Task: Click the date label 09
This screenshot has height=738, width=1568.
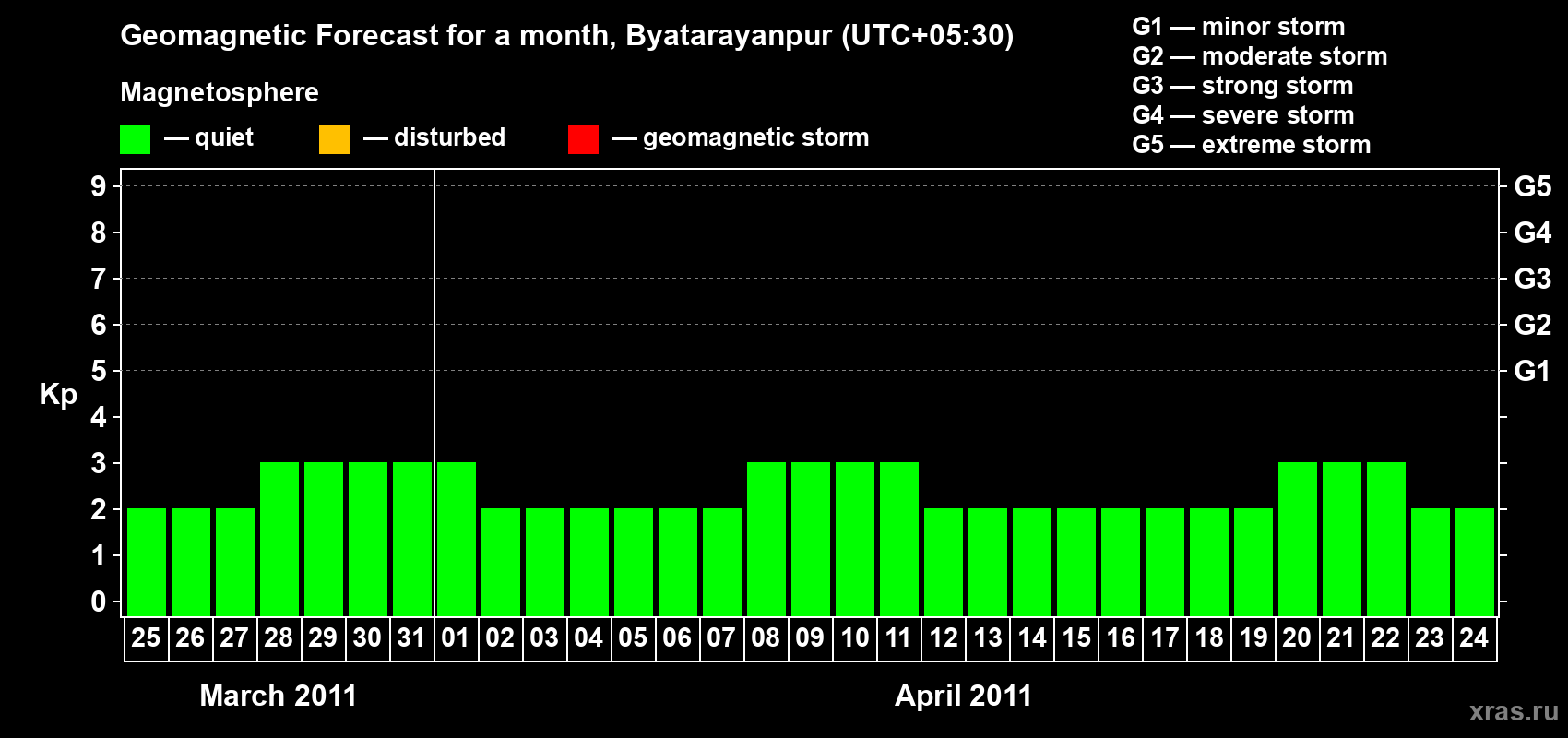Action: click(810, 638)
